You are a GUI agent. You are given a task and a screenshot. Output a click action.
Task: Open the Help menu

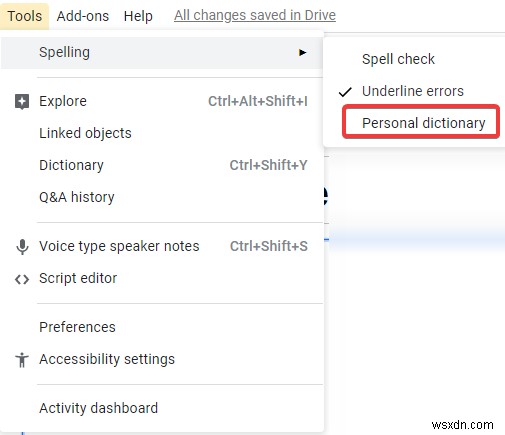[138, 16]
